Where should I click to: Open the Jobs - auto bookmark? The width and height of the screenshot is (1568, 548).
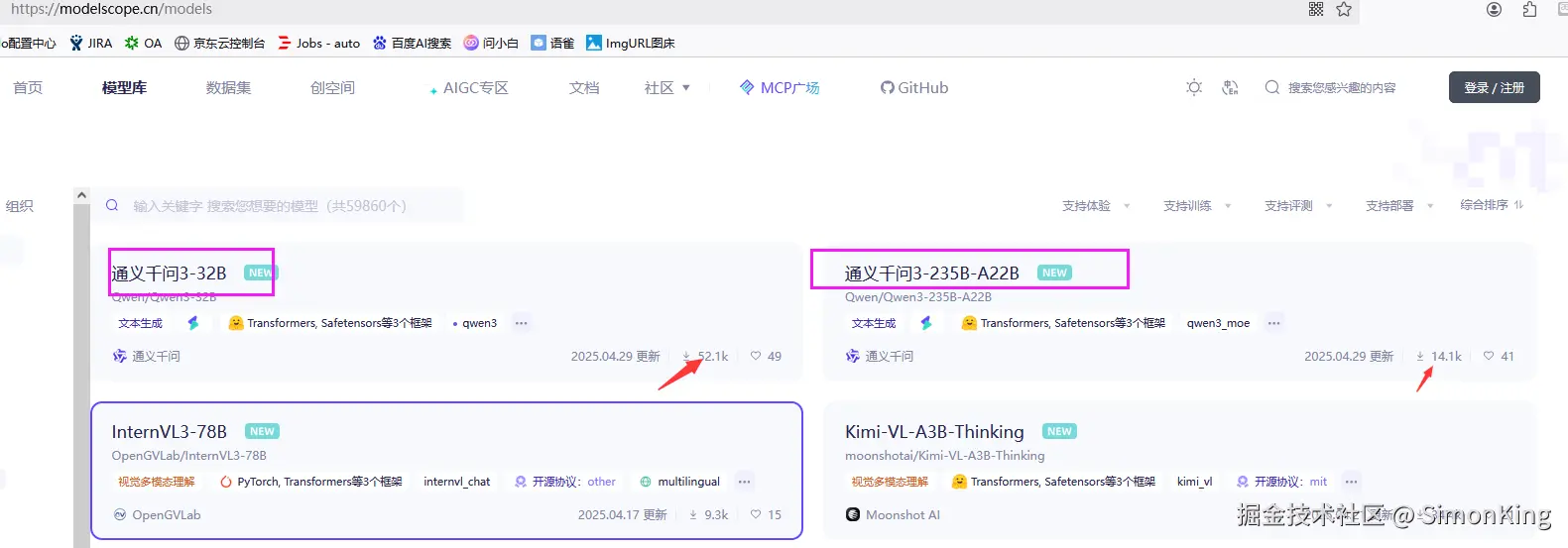click(318, 43)
